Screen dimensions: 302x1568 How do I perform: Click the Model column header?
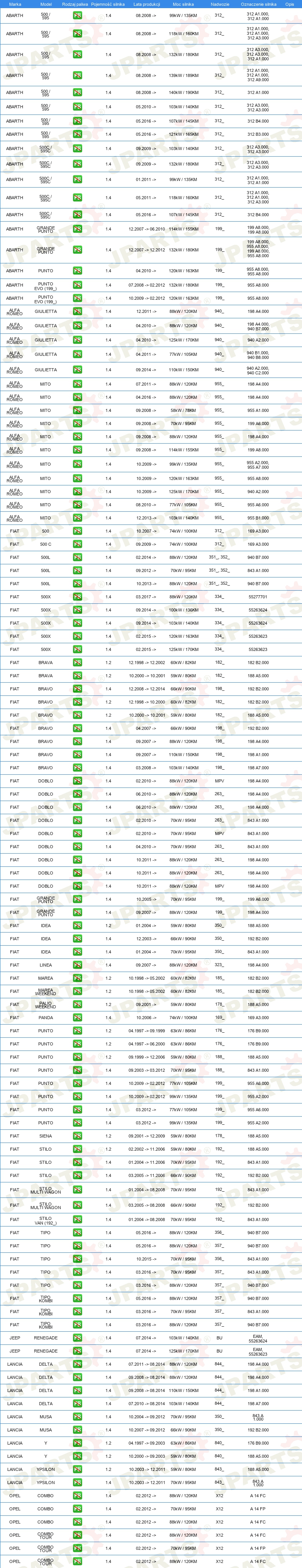click(46, 4)
